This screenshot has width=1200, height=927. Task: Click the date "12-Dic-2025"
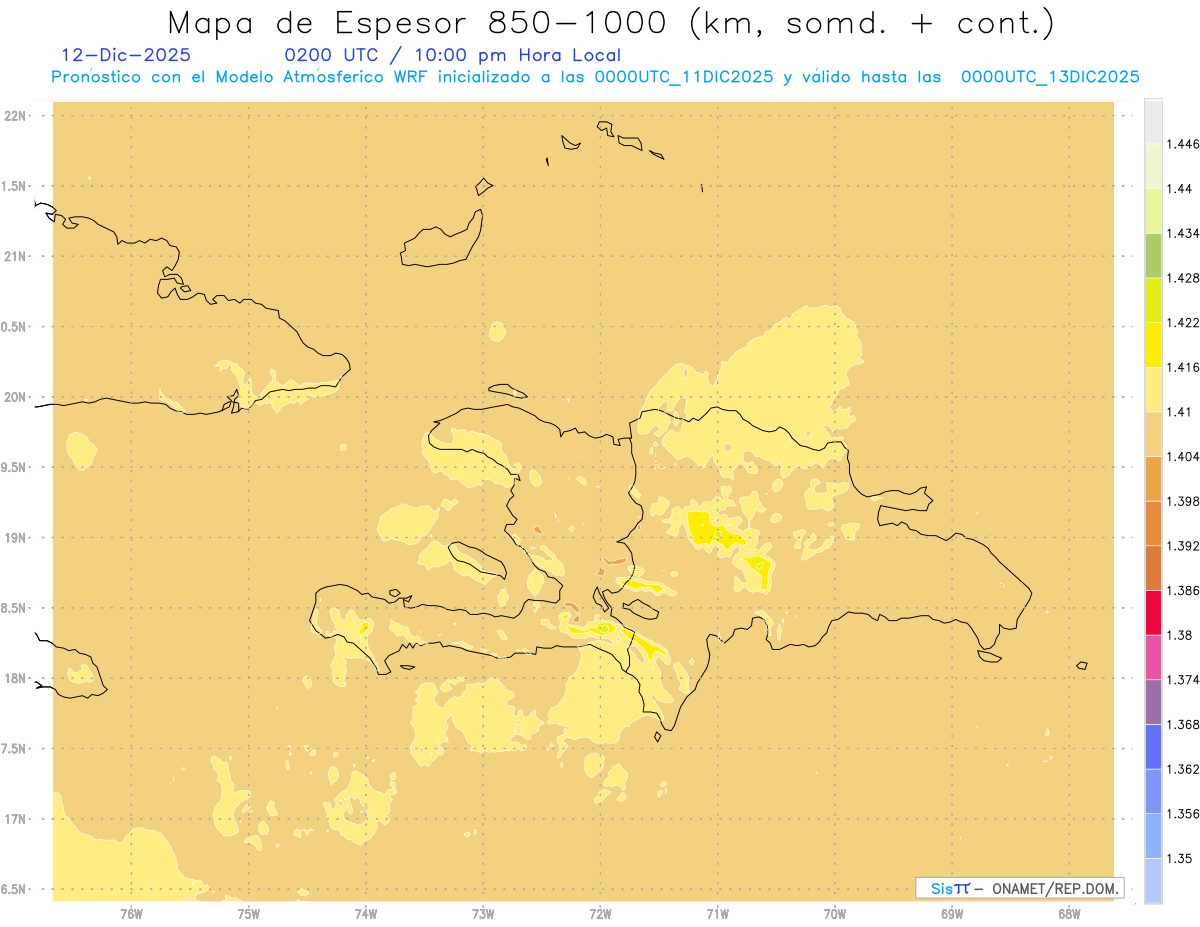pos(126,56)
